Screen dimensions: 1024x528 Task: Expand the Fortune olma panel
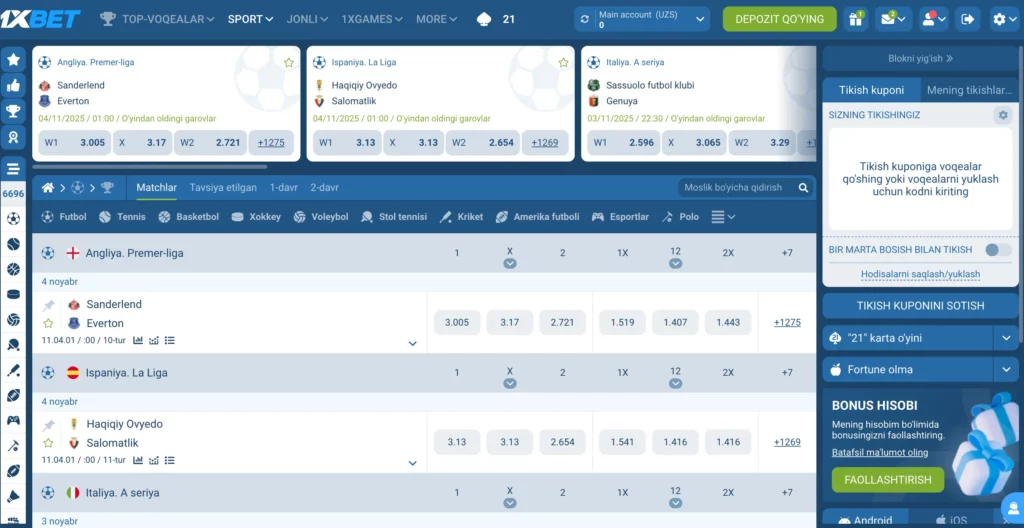pyautogui.click(x=1005, y=370)
